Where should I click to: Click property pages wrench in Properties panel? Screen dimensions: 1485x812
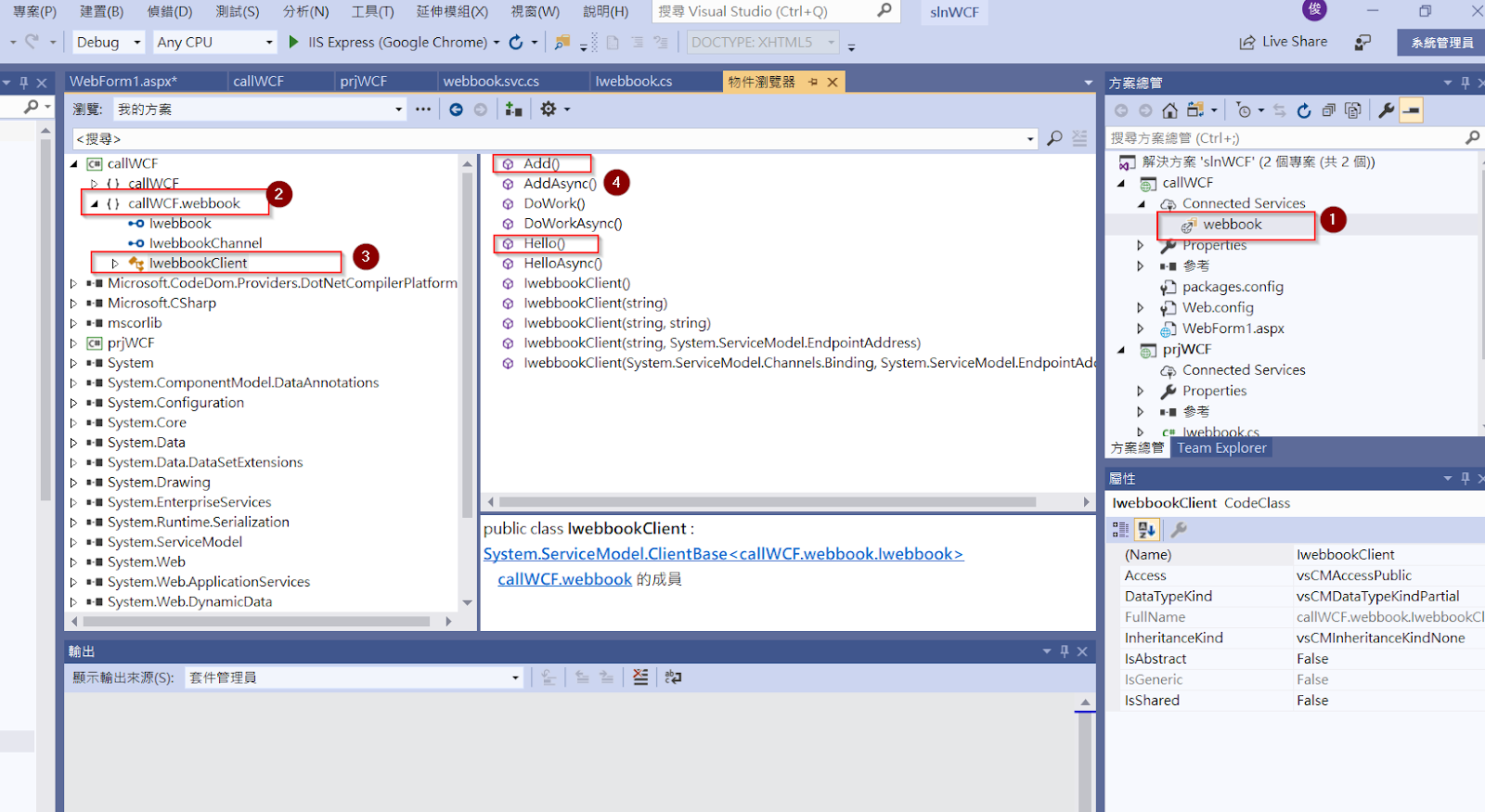coord(1179,530)
